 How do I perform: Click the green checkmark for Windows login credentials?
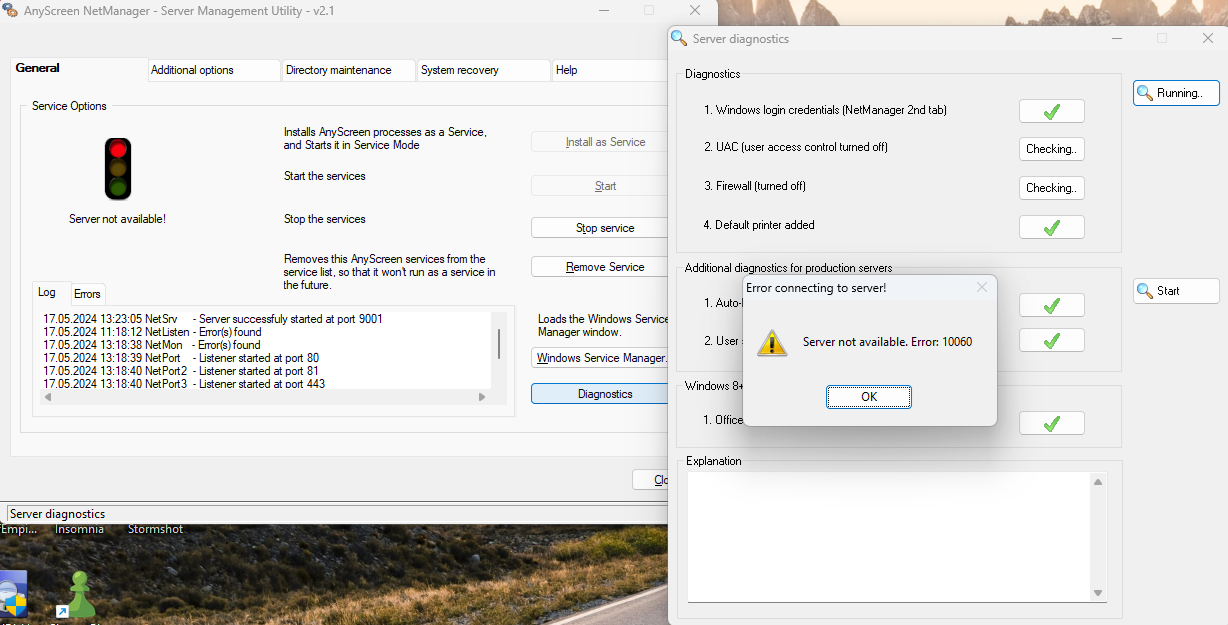(x=1051, y=111)
